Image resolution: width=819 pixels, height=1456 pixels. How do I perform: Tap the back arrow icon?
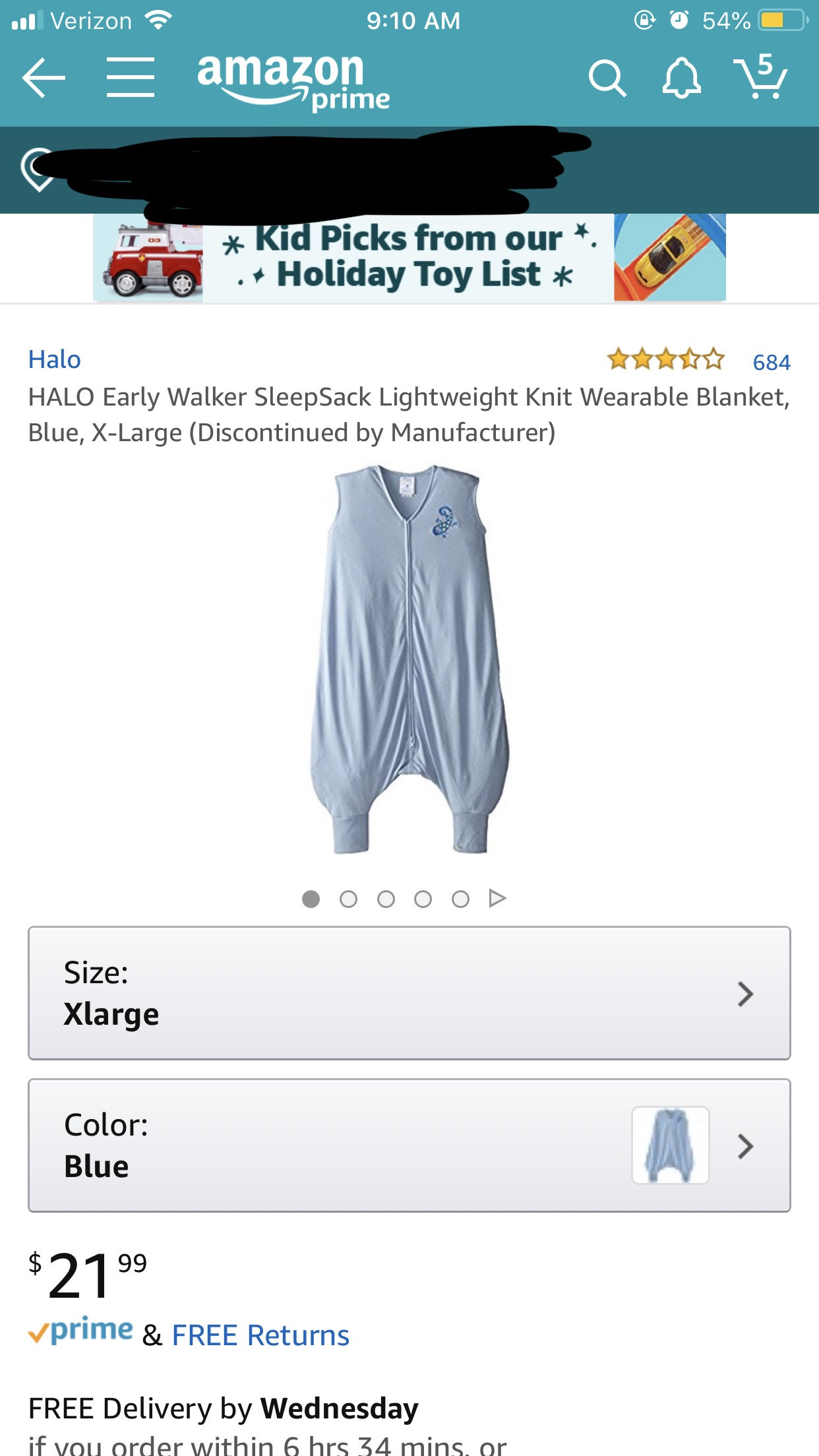click(x=44, y=78)
